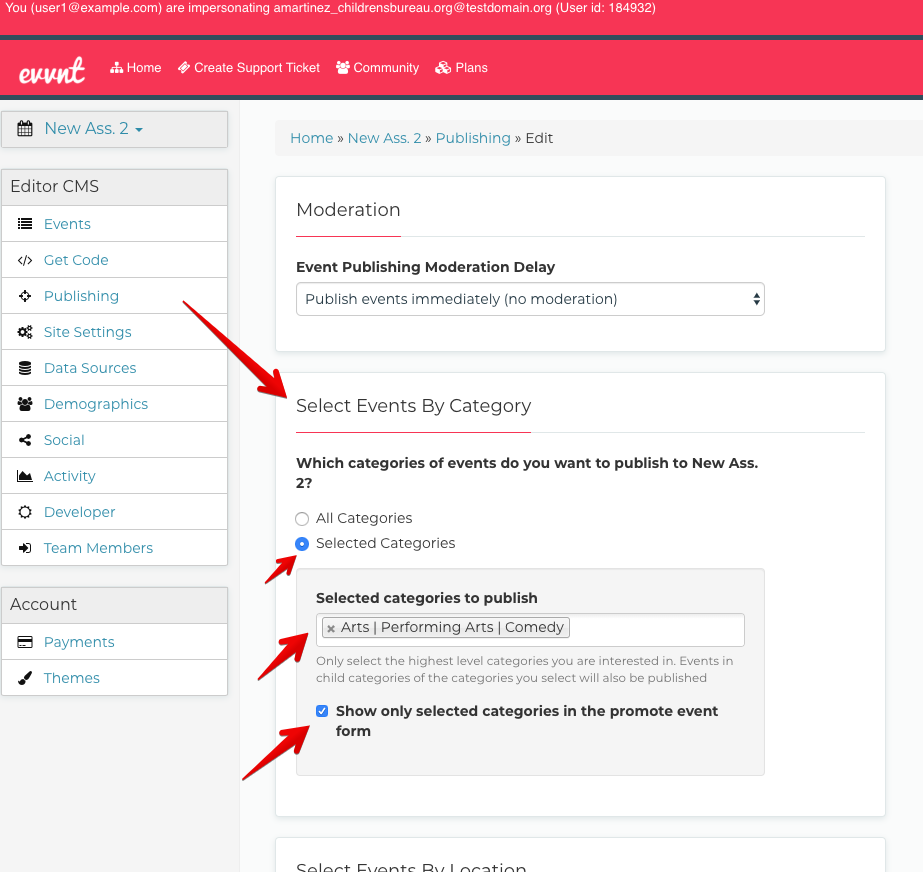The image size is (923, 872).
Task: Click the ticket icon beside Create Support Ticket
Action: point(184,68)
